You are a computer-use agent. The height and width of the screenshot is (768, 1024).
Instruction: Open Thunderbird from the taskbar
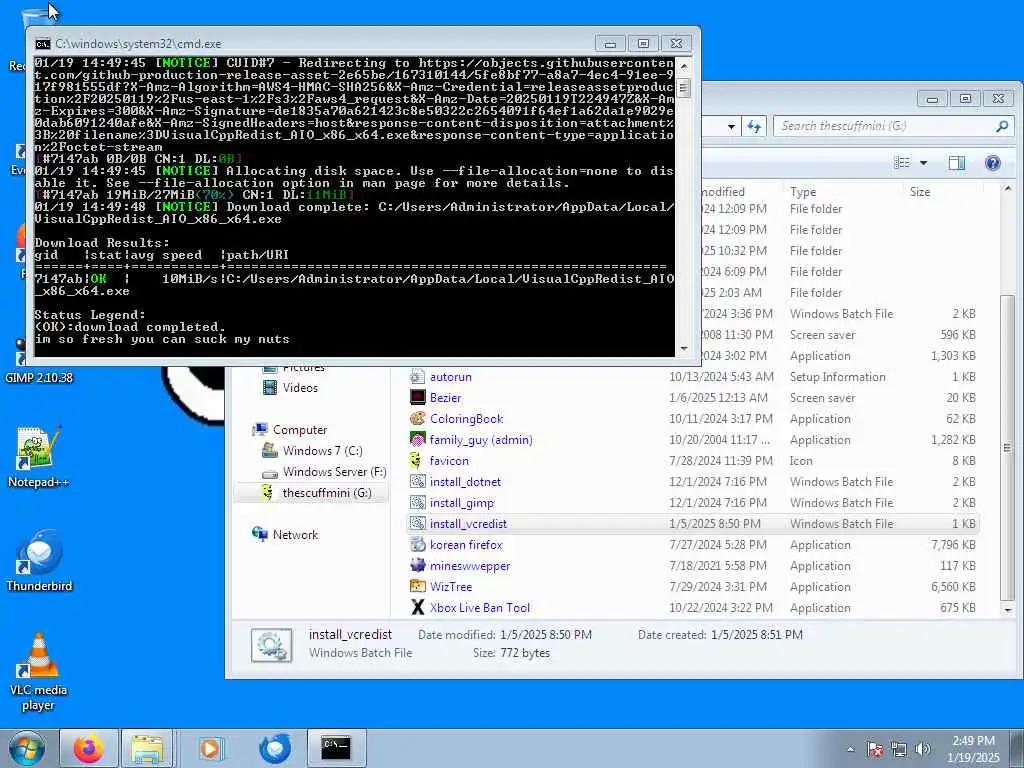pyautogui.click(x=275, y=748)
